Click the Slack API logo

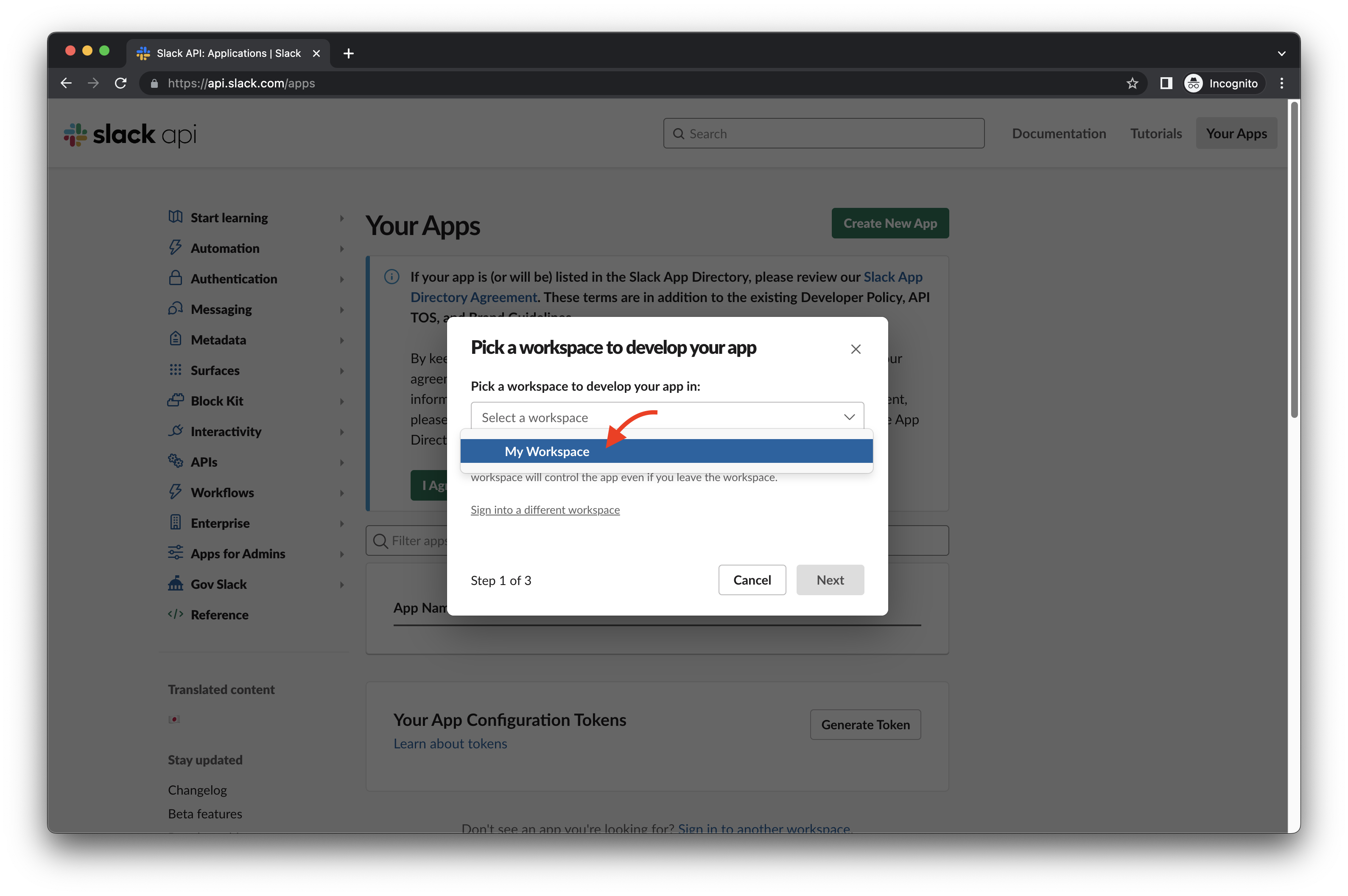point(130,134)
